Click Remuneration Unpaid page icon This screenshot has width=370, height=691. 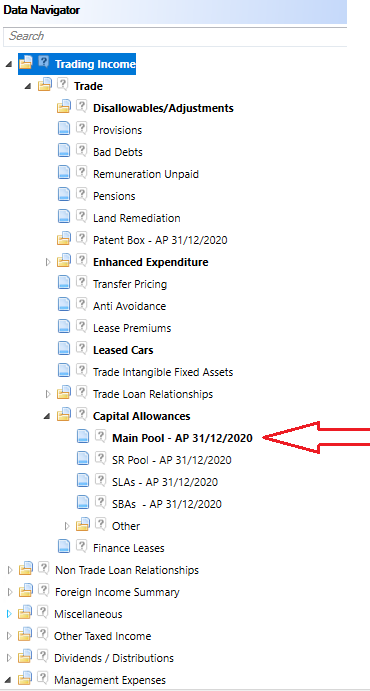[64, 173]
